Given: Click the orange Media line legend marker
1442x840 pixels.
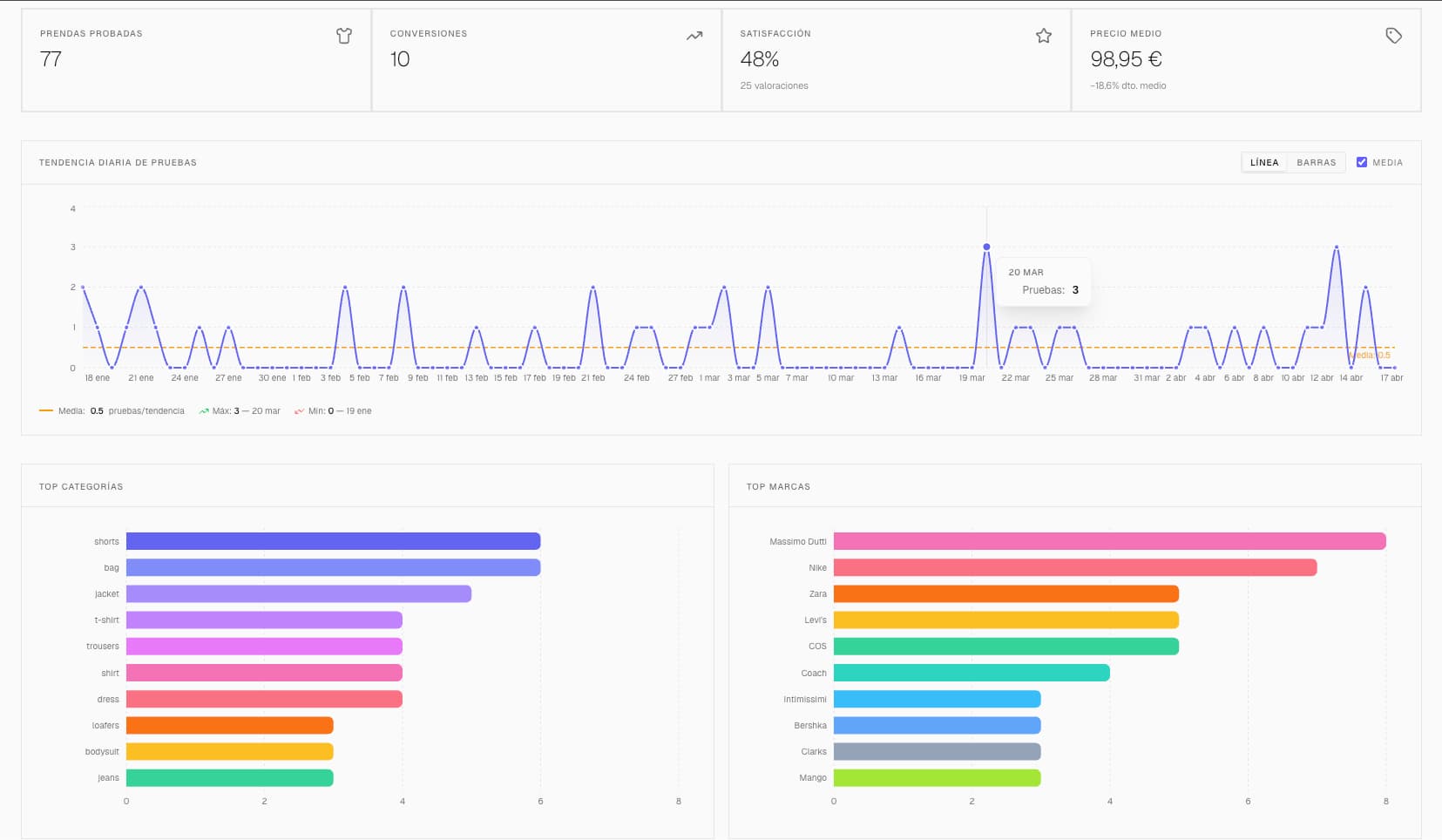Looking at the screenshot, I should click(46, 411).
